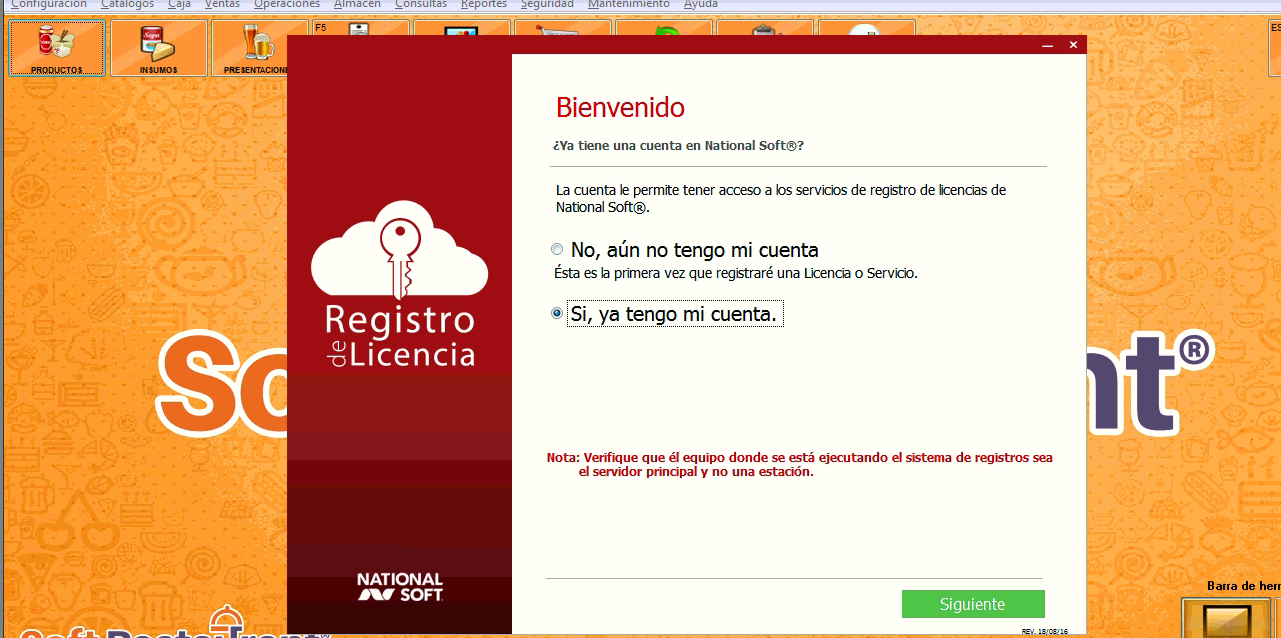The height and width of the screenshot is (638, 1281).
Task: Open the Insumos toolbar icon
Action: click(158, 48)
